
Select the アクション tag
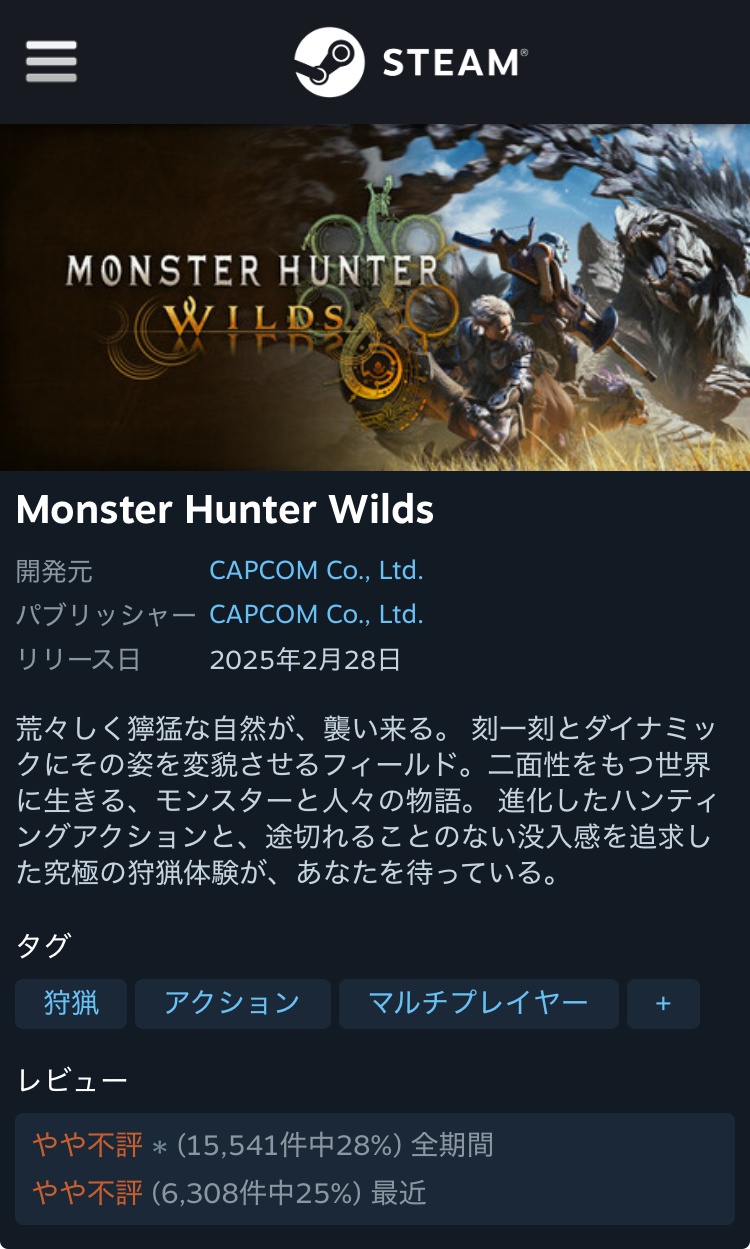coord(232,1003)
